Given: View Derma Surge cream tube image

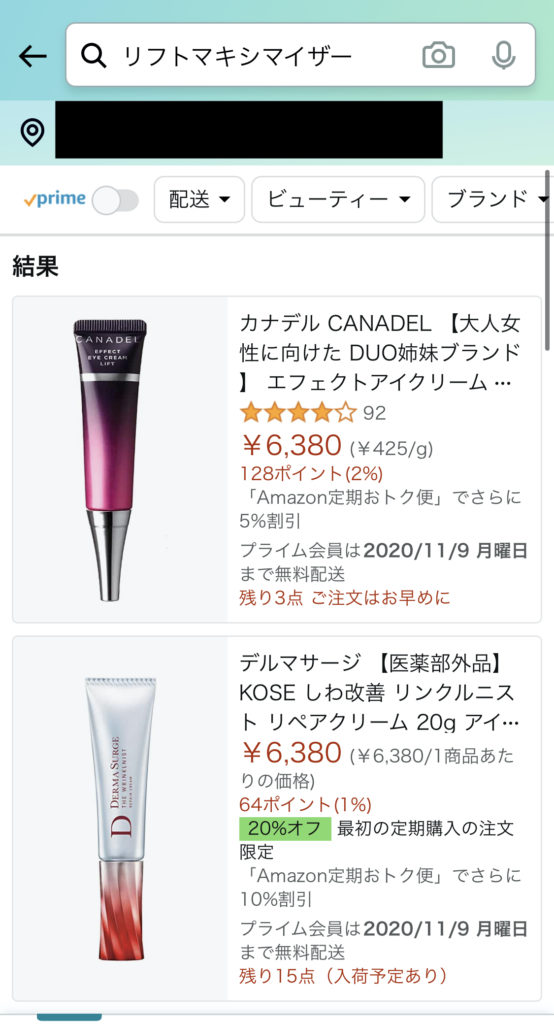Looking at the screenshot, I should click(x=121, y=819).
